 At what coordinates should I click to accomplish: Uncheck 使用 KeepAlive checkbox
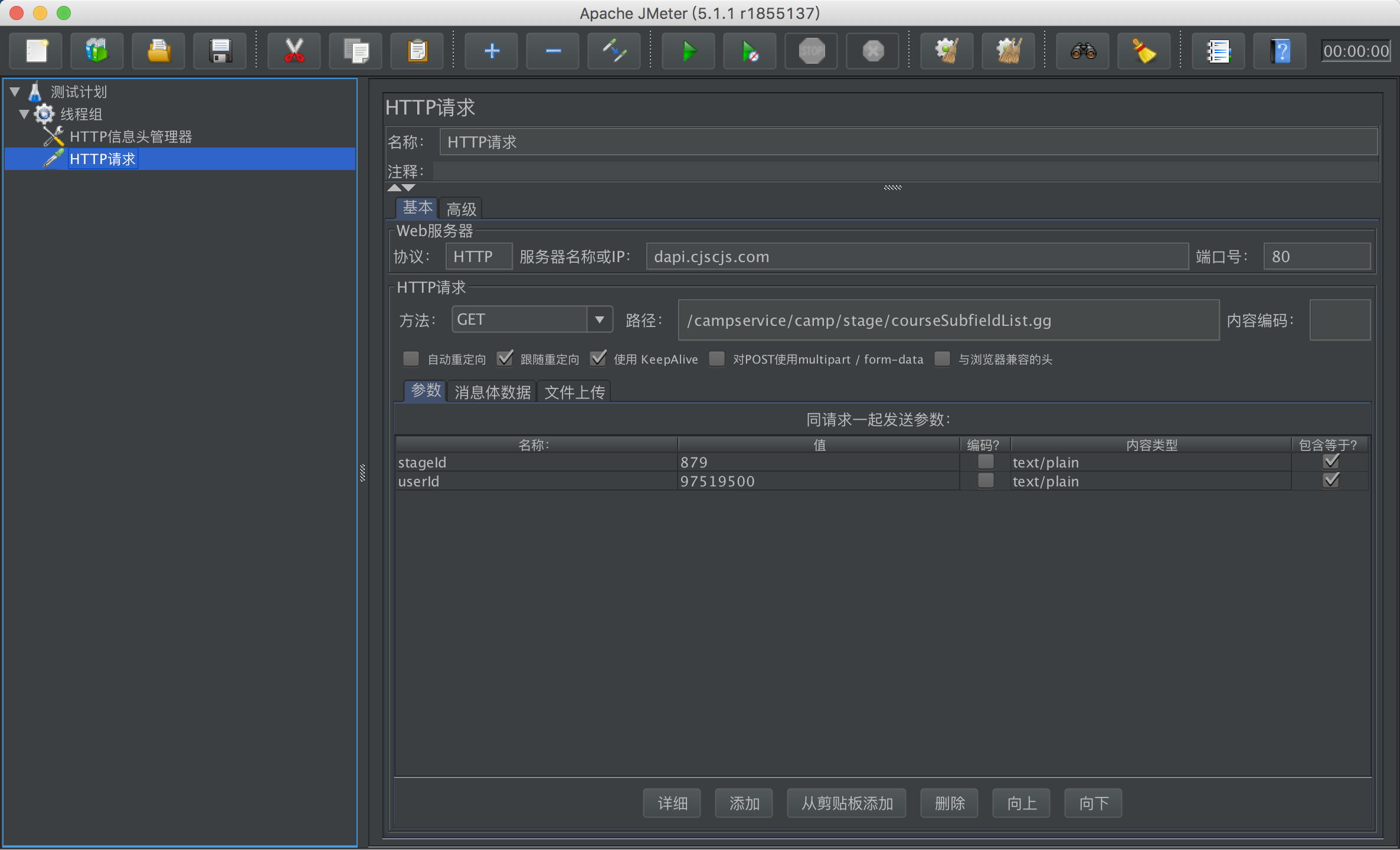[x=598, y=359]
